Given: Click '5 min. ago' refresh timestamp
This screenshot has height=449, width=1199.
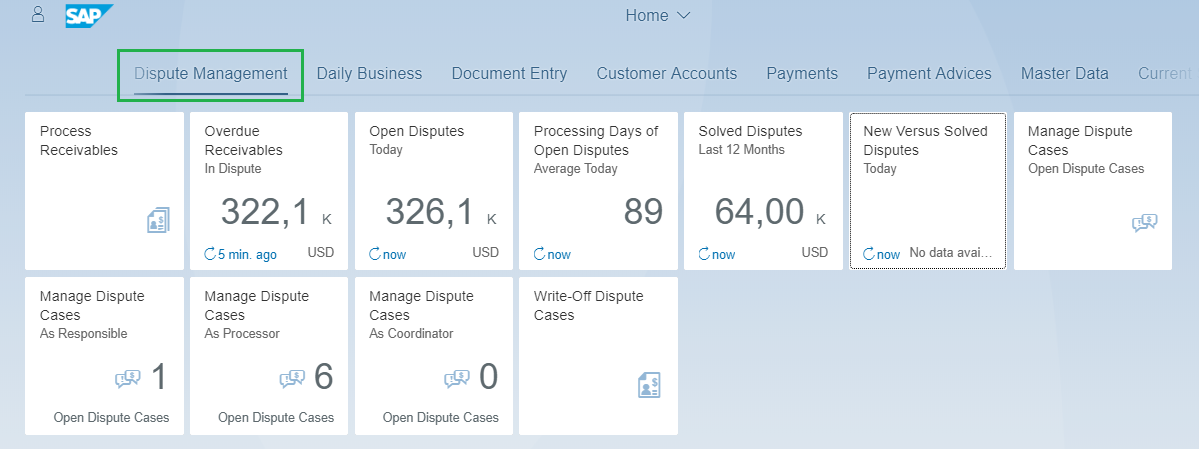Looking at the screenshot, I should click(247, 254).
